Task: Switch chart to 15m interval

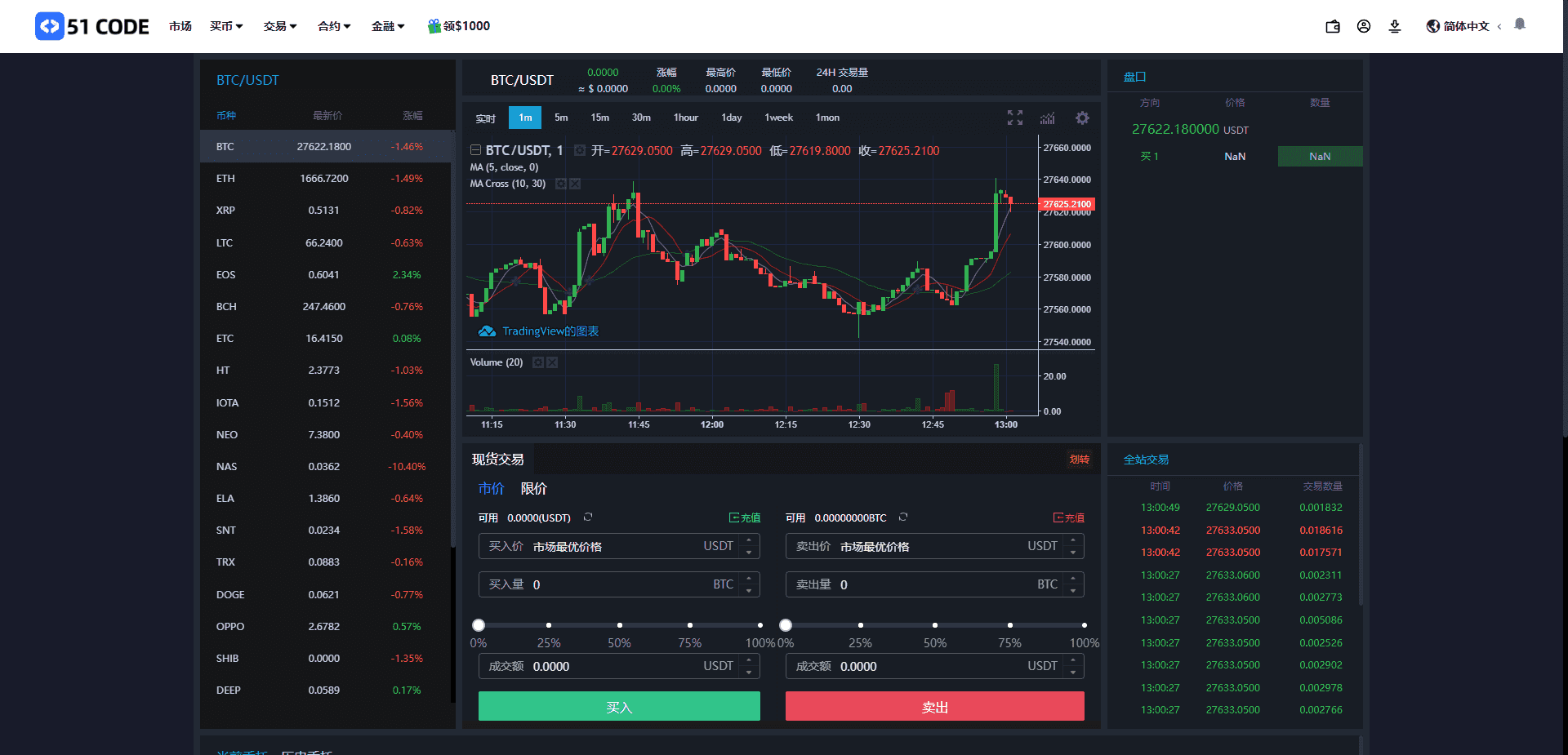Action: [599, 118]
